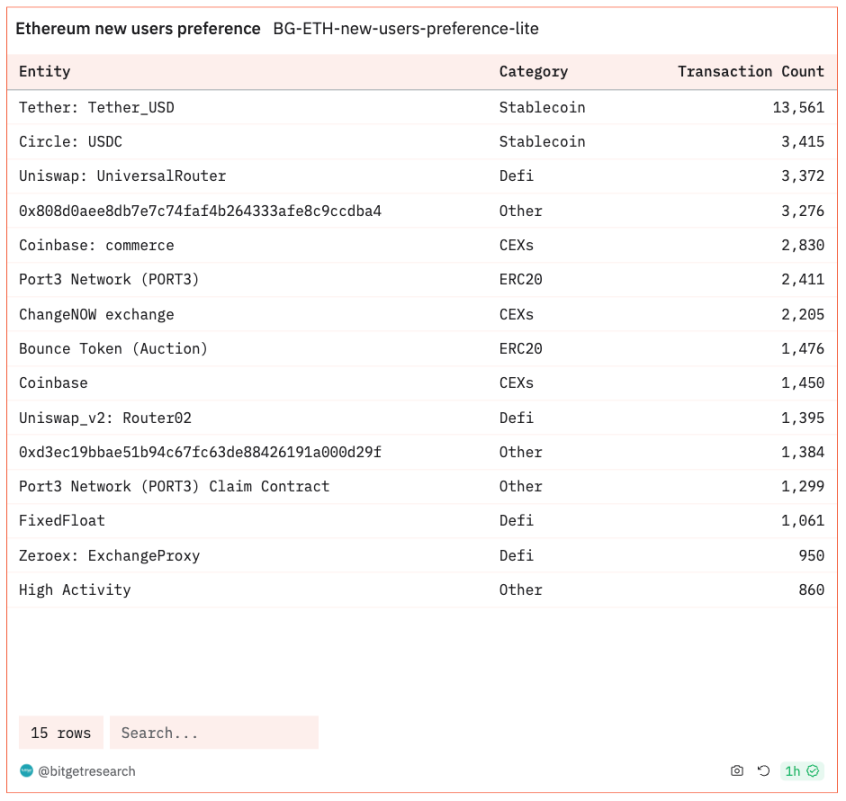Open the BG-ETH-new-users-preference-lite query link

click(406, 29)
